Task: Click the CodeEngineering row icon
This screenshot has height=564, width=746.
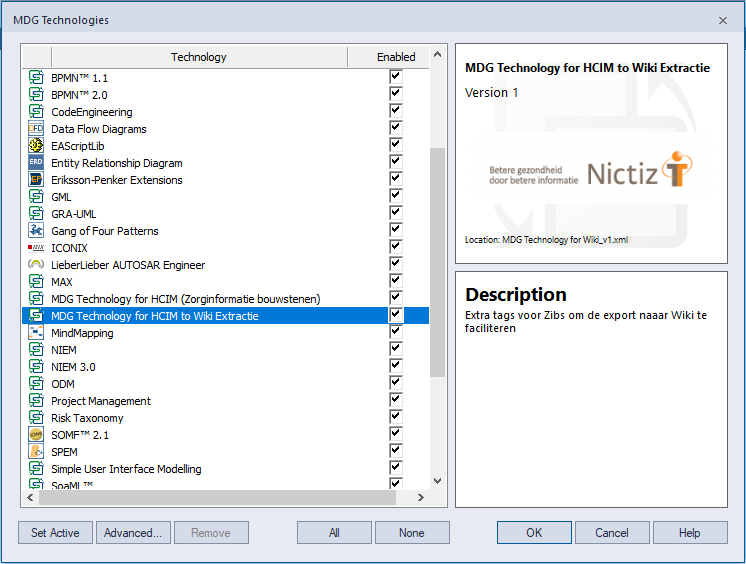Action: (x=36, y=112)
